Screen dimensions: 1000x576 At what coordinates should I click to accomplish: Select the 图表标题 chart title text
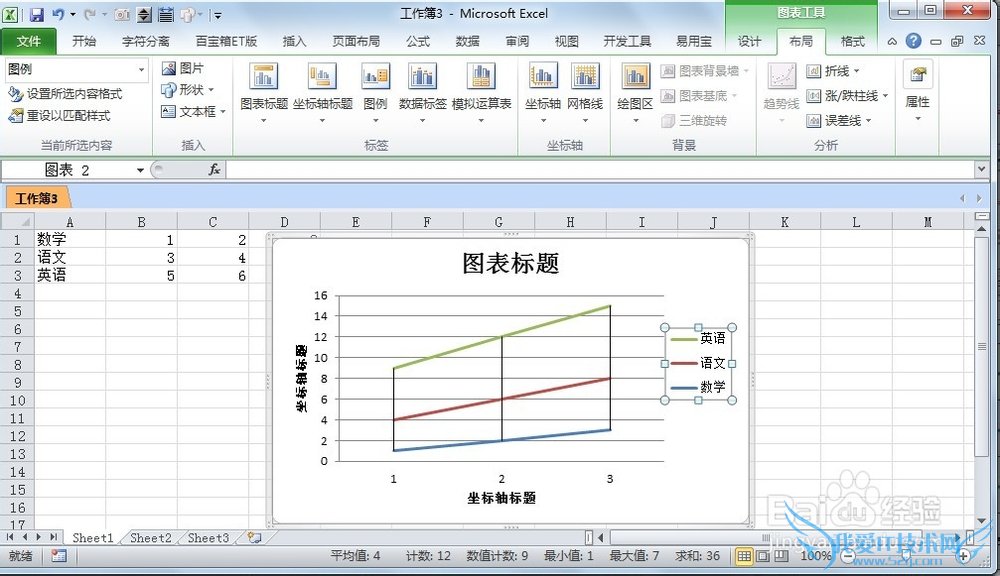[511, 263]
